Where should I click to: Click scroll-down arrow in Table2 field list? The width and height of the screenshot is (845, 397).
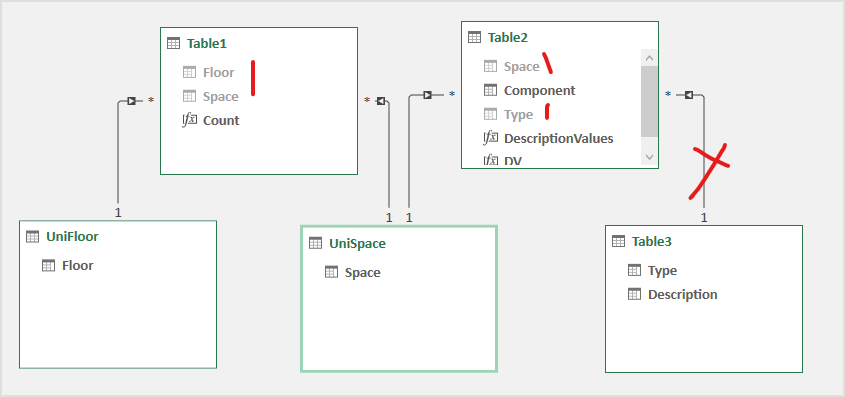point(649,157)
